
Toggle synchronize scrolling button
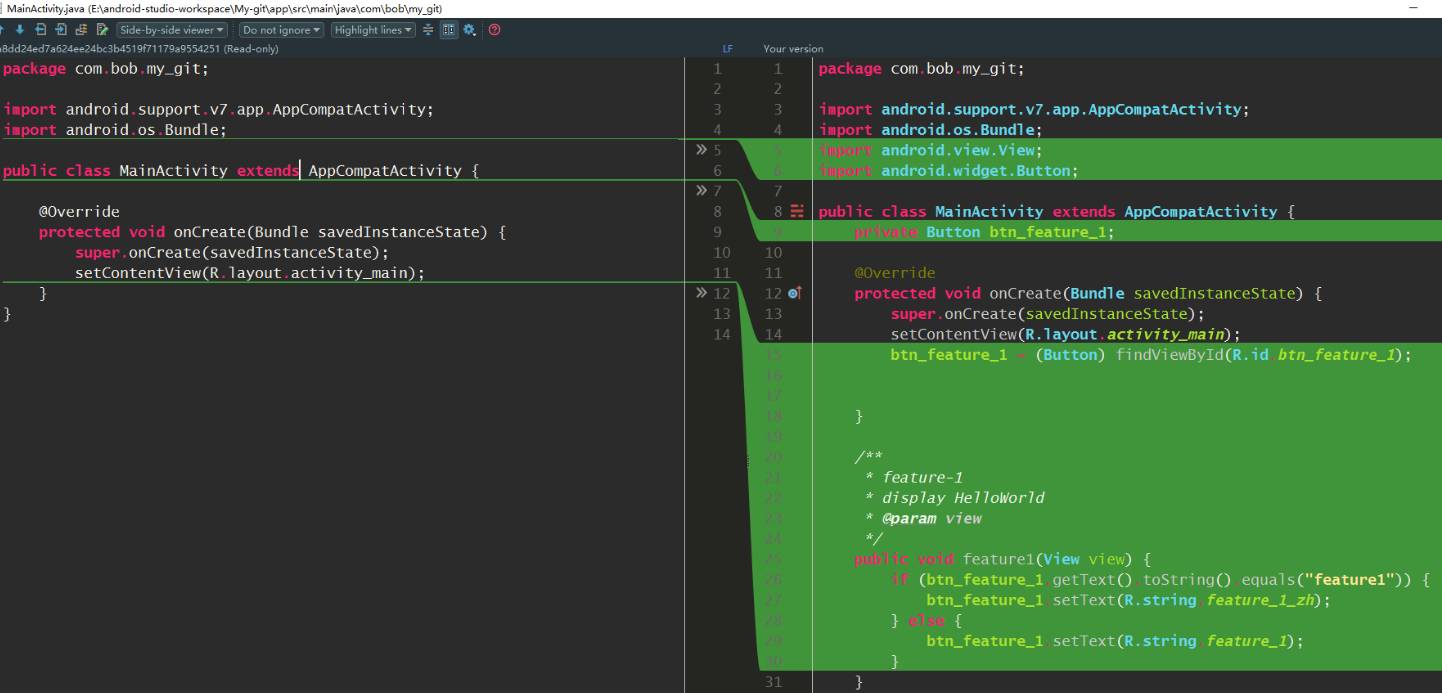[449, 30]
